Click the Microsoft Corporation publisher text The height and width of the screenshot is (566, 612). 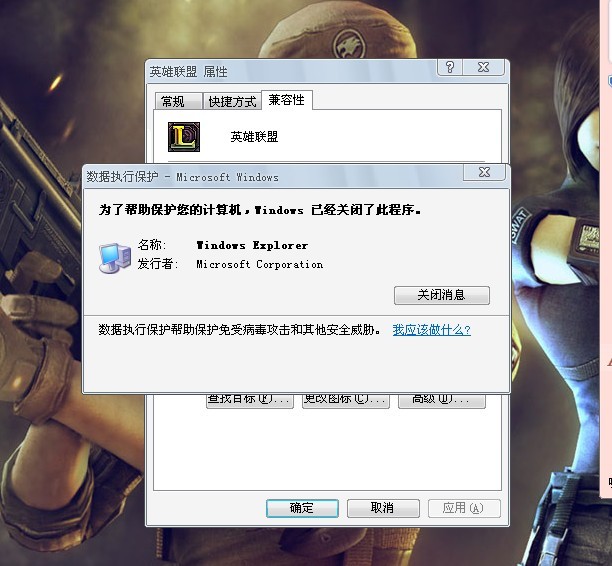pyautogui.click(x=260, y=265)
